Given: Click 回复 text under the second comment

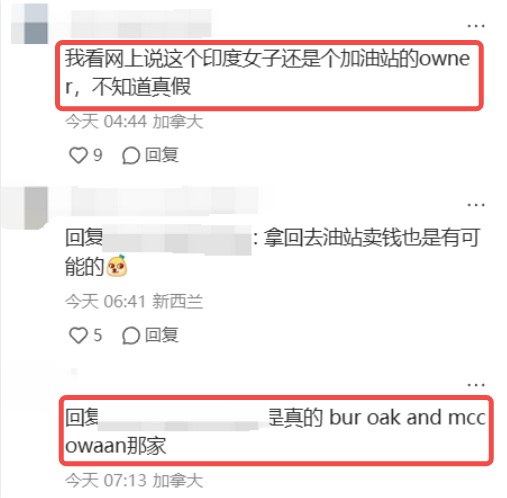Looking at the screenshot, I should (x=162, y=335).
